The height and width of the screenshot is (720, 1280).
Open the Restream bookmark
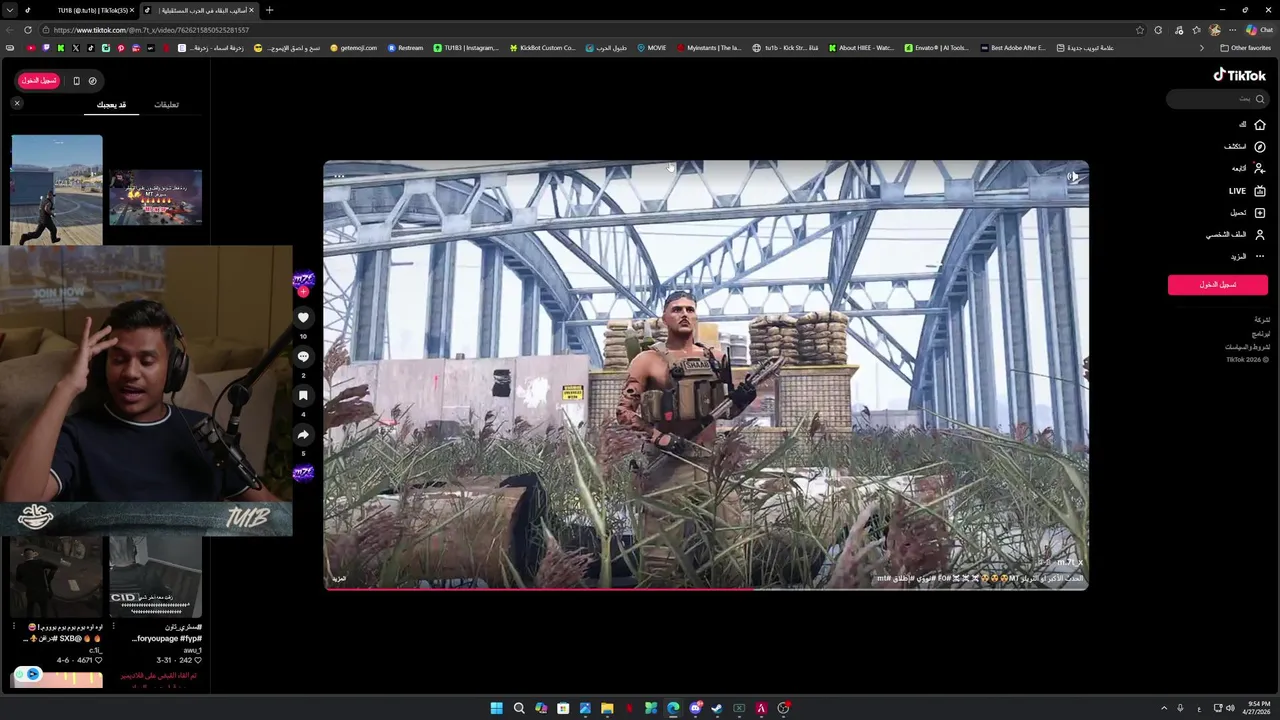(405, 48)
